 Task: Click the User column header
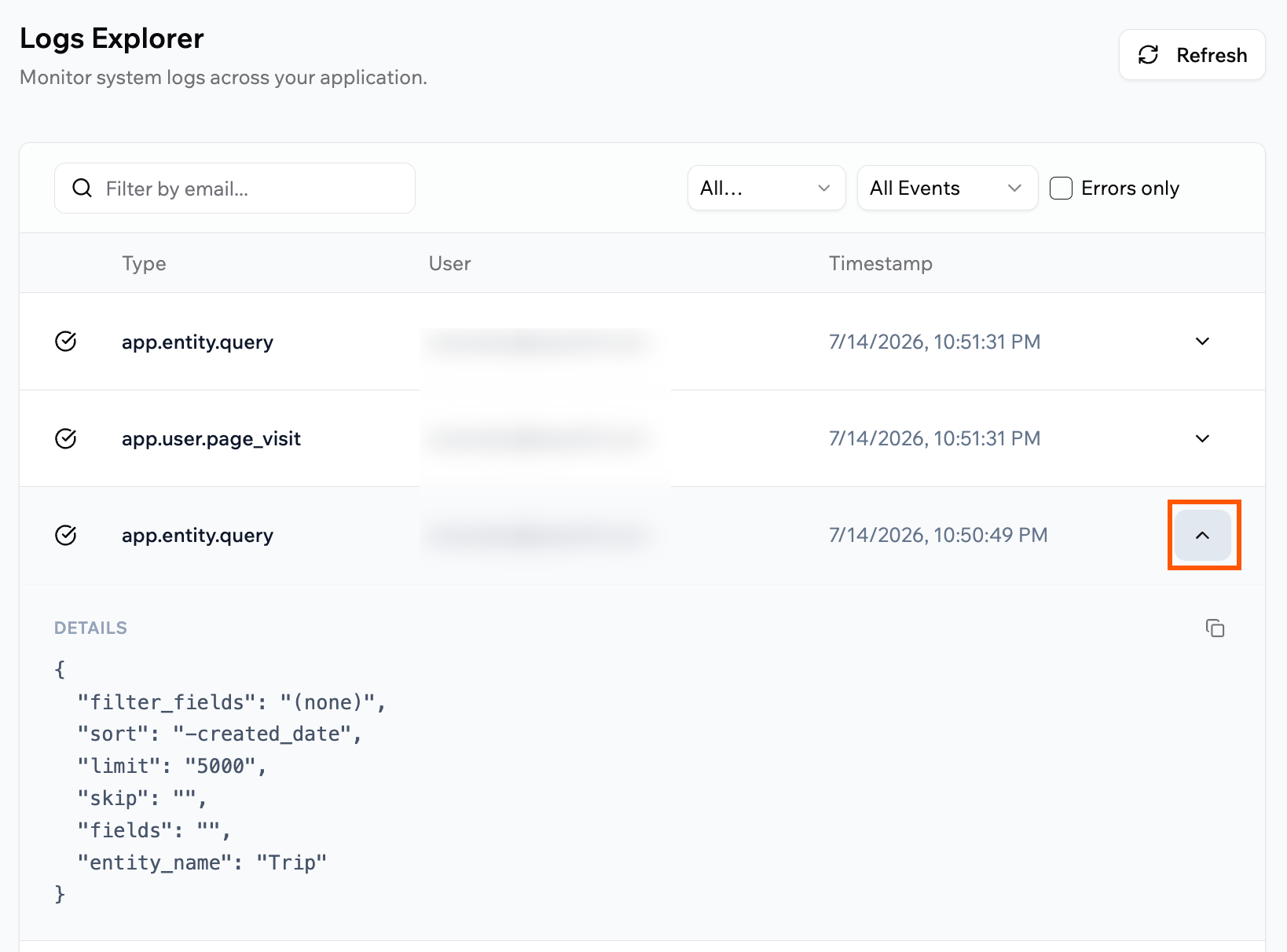pos(449,263)
